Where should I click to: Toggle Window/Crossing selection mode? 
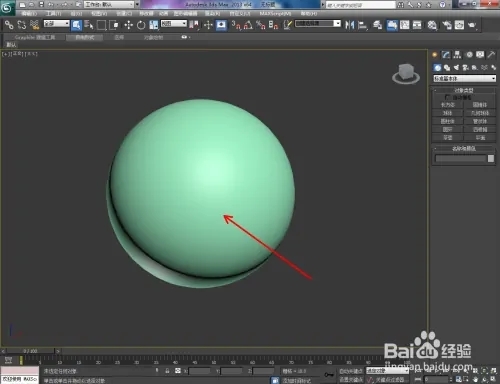(x=114, y=25)
